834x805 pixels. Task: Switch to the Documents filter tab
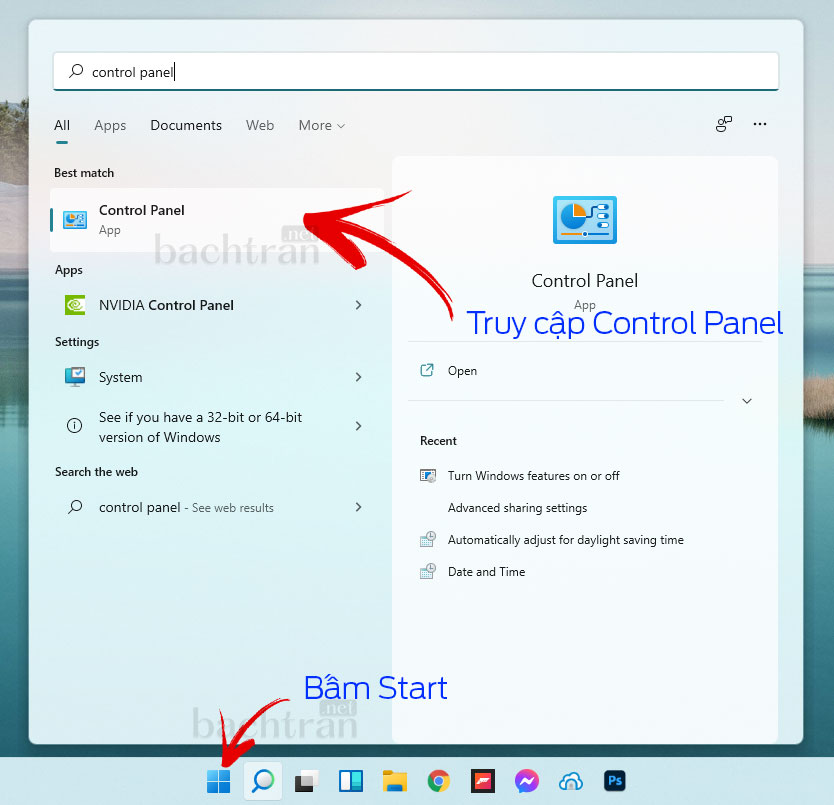[x=186, y=126]
